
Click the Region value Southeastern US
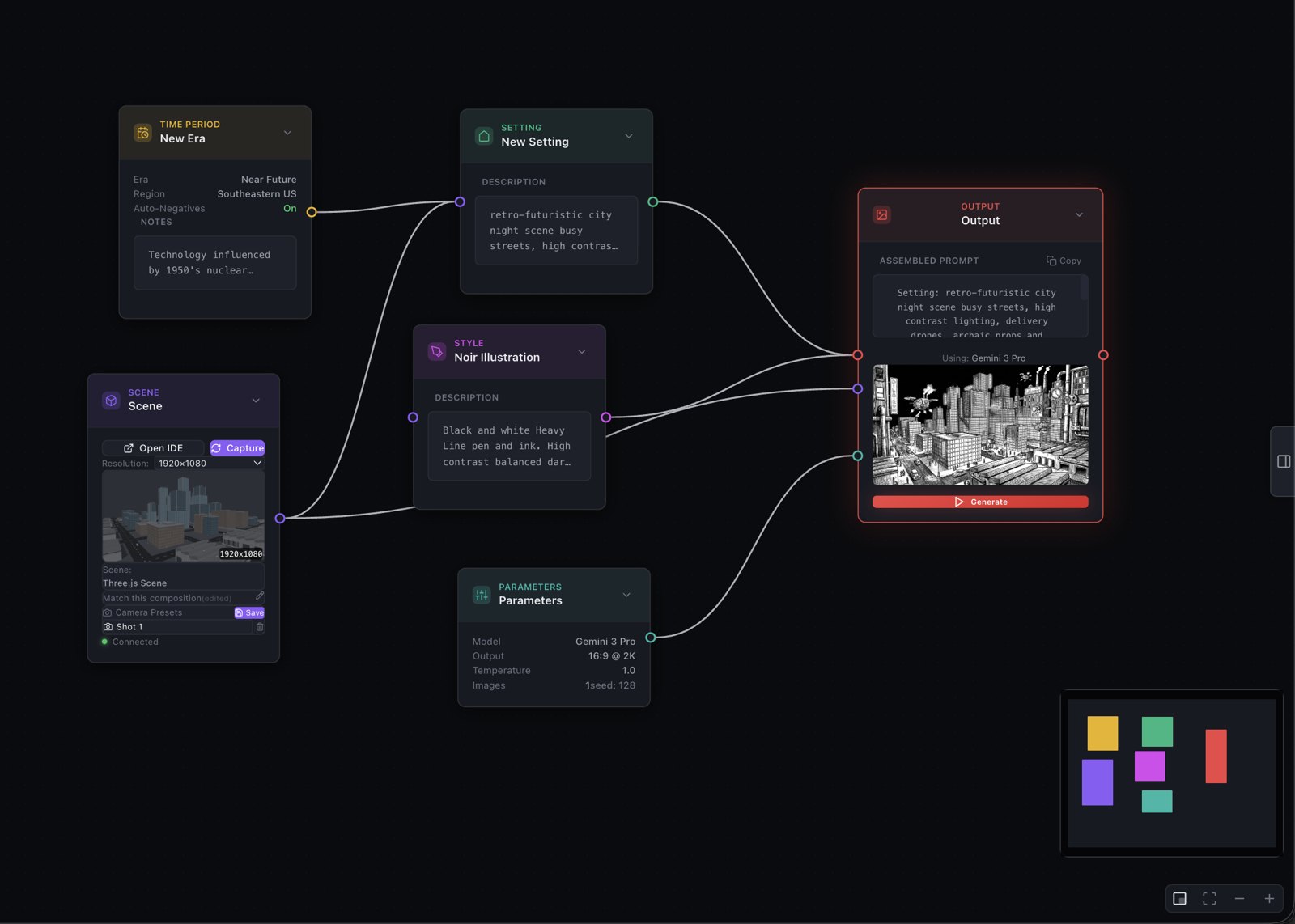[x=257, y=194]
